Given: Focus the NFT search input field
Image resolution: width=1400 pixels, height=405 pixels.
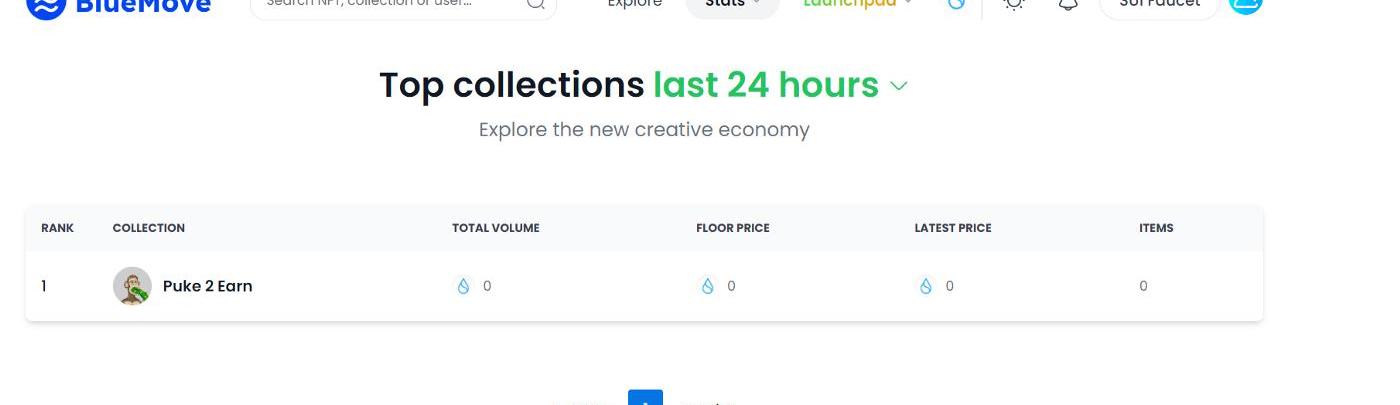Looking at the screenshot, I should click(x=385, y=4).
